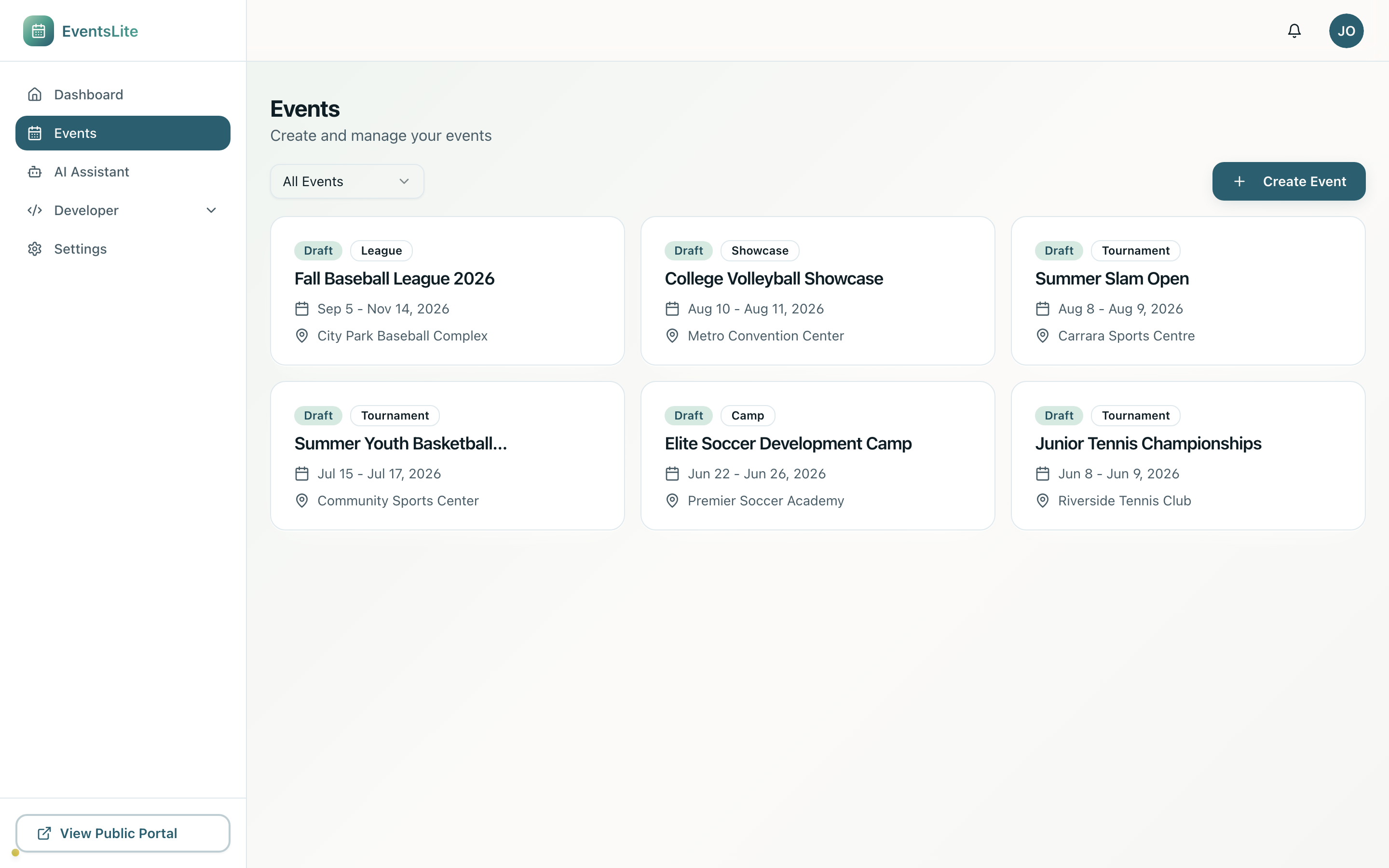This screenshot has height=868, width=1389.
Task: Click the Events calendar icon in sidebar
Action: pyautogui.click(x=35, y=133)
